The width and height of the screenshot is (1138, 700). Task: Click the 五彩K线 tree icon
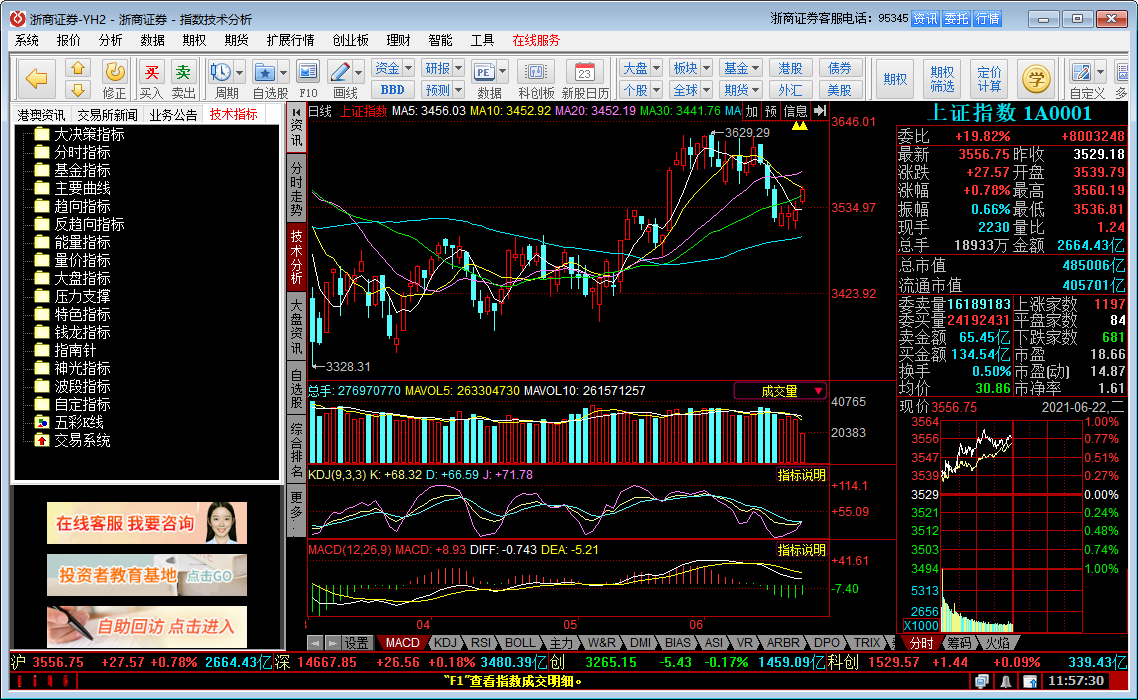(42, 423)
